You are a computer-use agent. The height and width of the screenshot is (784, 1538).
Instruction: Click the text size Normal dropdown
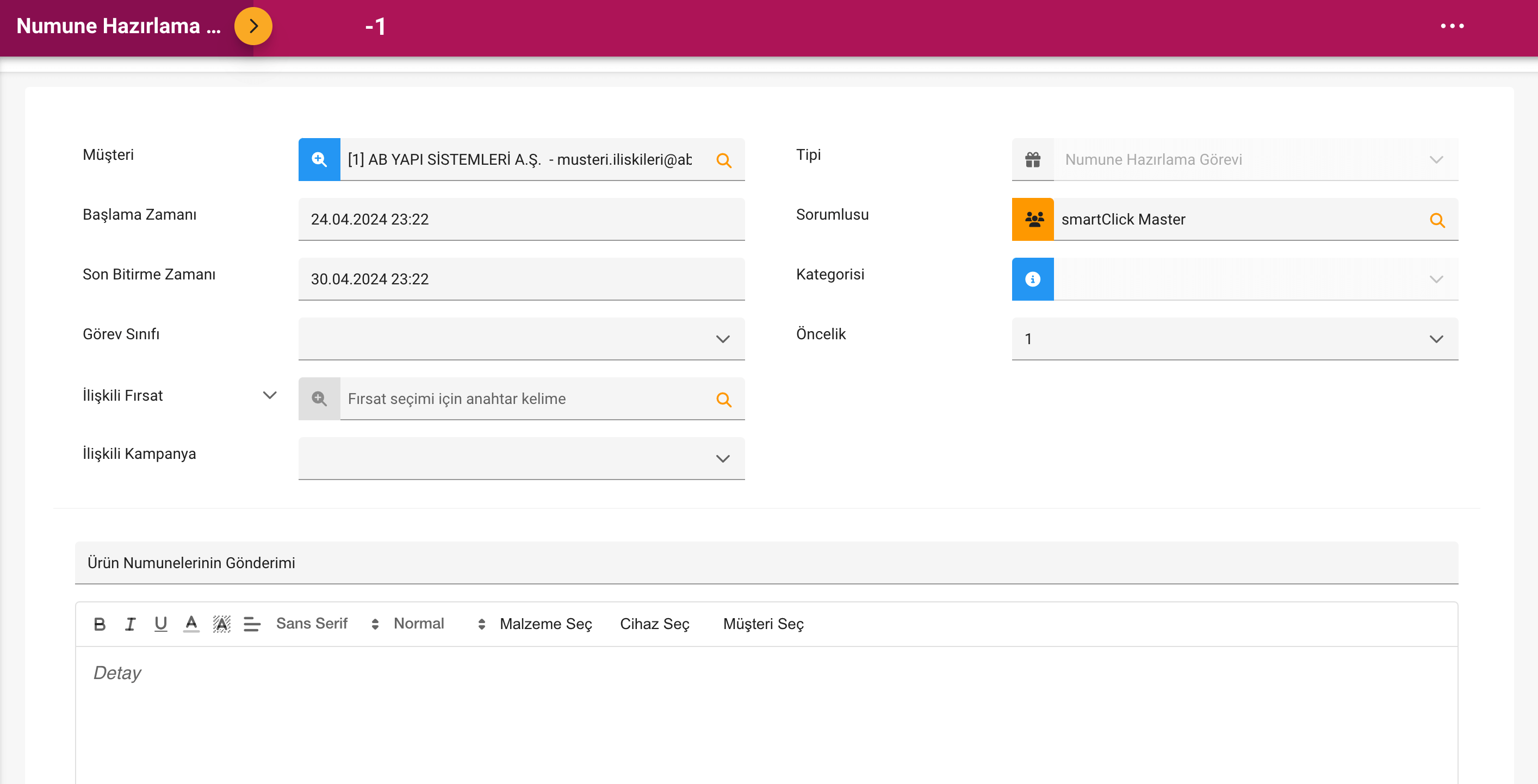click(x=436, y=624)
